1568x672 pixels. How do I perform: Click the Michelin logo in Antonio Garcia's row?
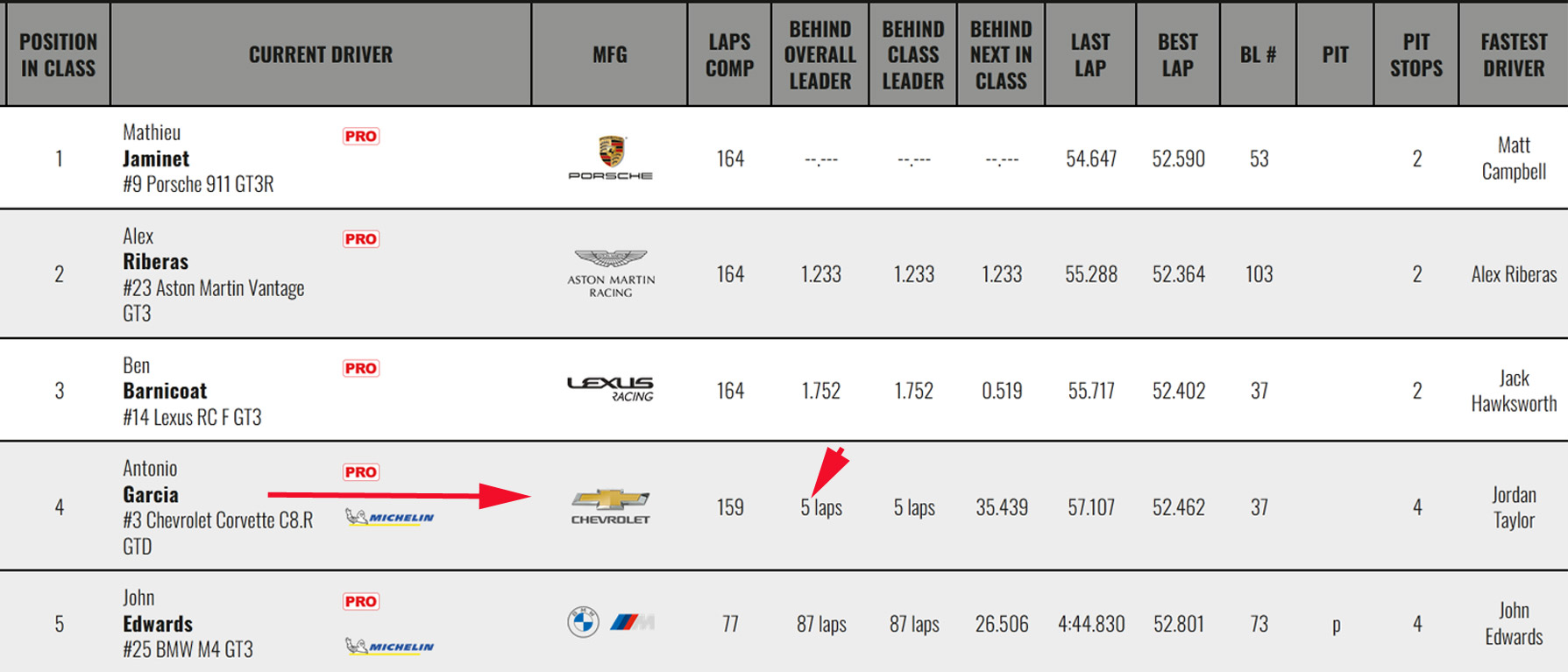[x=390, y=517]
